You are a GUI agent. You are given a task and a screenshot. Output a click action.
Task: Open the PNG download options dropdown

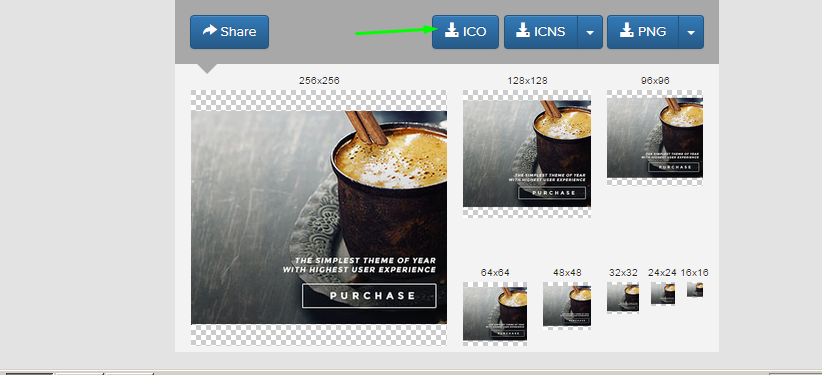pos(691,32)
